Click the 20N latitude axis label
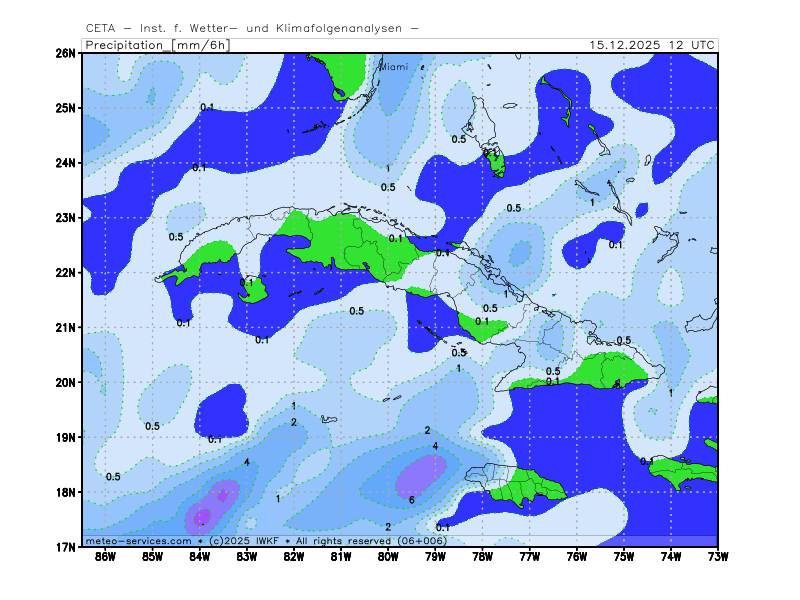The width and height of the screenshot is (800, 600). [x=66, y=382]
